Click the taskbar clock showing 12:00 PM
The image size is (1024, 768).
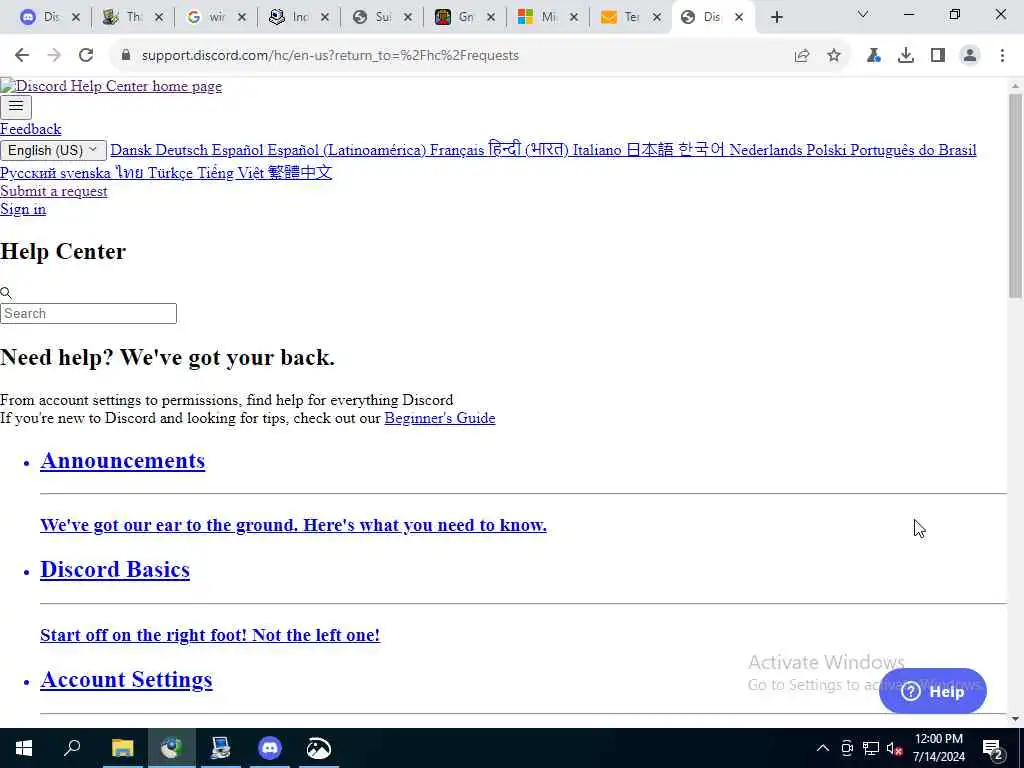click(938, 748)
